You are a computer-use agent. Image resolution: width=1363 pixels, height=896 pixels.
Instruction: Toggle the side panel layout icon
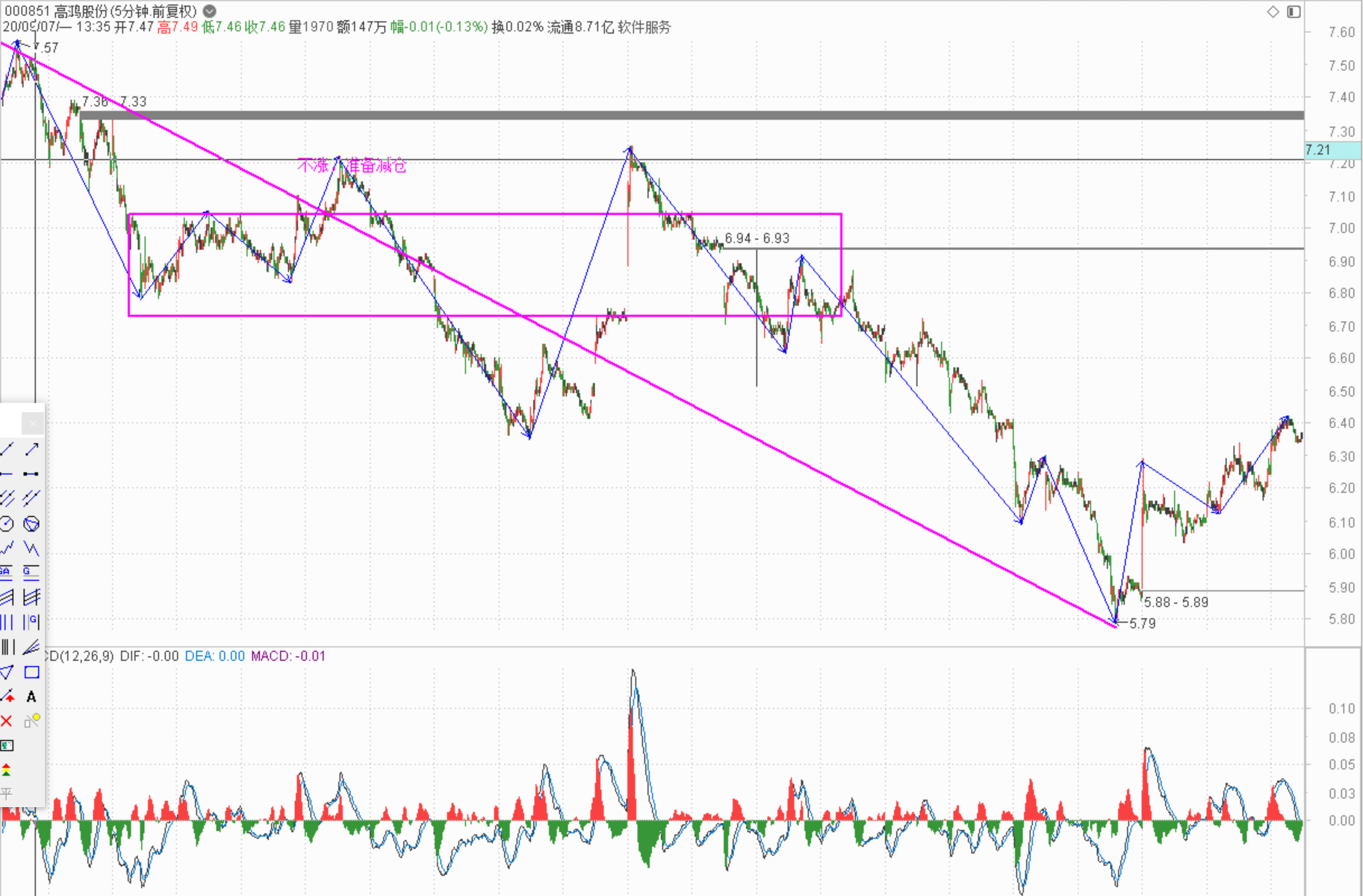point(1294,11)
